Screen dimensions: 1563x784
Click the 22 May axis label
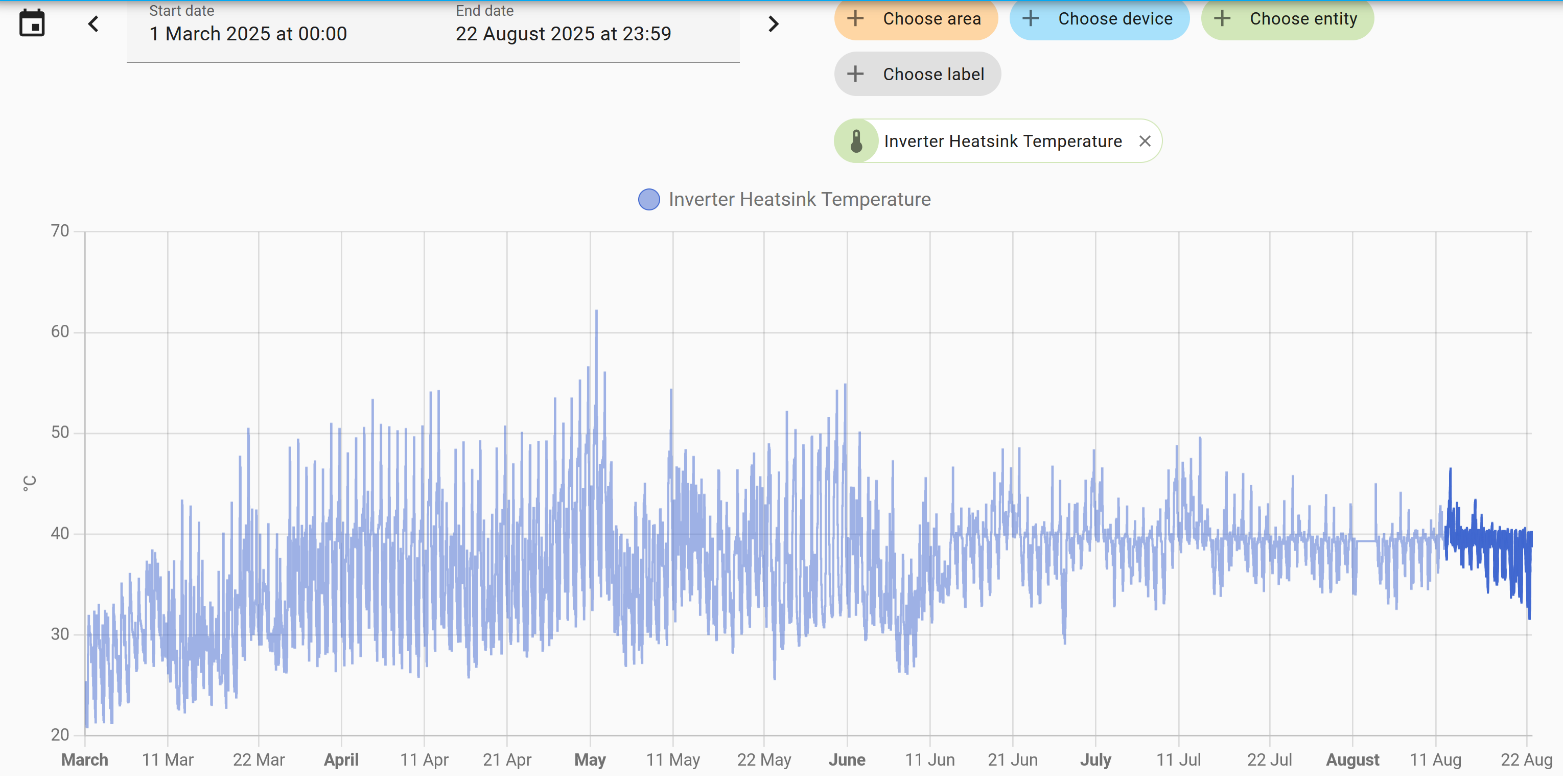coord(764,760)
